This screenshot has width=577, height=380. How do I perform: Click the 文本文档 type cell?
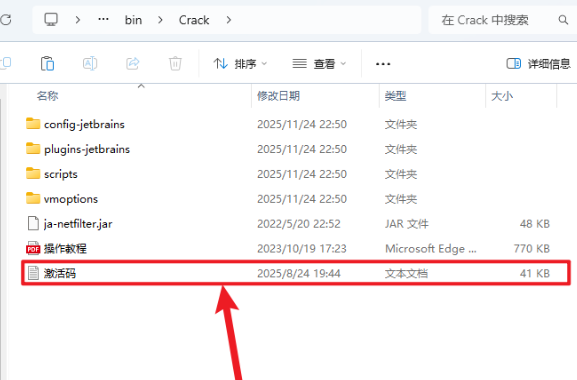click(406, 273)
